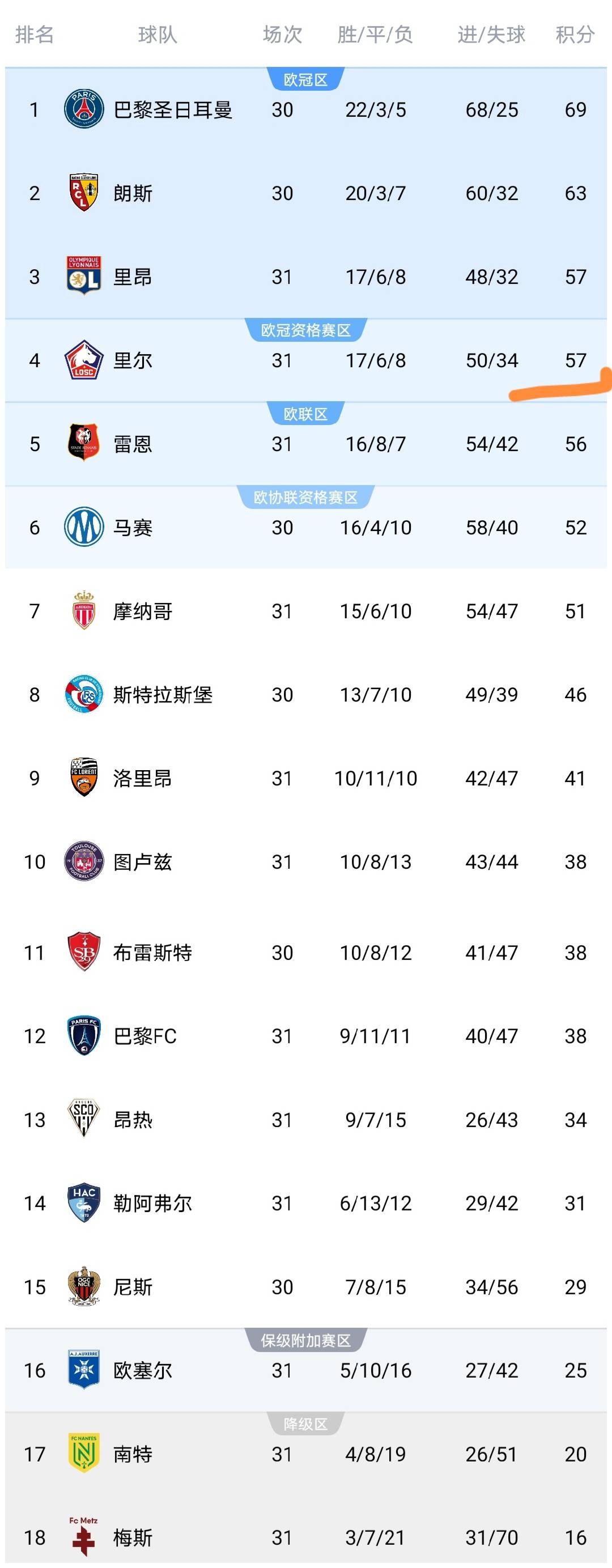Image resolution: width=612 pixels, height=1568 pixels.
Task: Tap the RC Lens team logo
Action: pos(83,193)
